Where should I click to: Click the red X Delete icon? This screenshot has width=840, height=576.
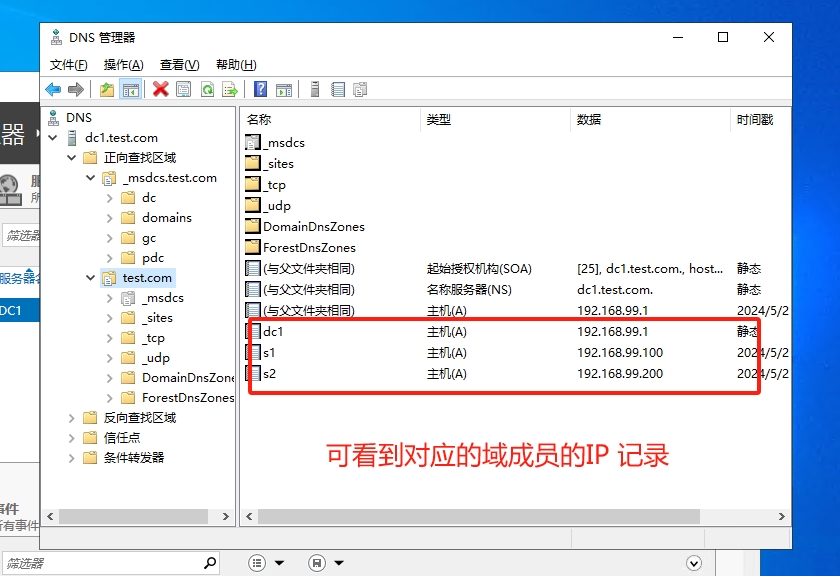coord(160,89)
